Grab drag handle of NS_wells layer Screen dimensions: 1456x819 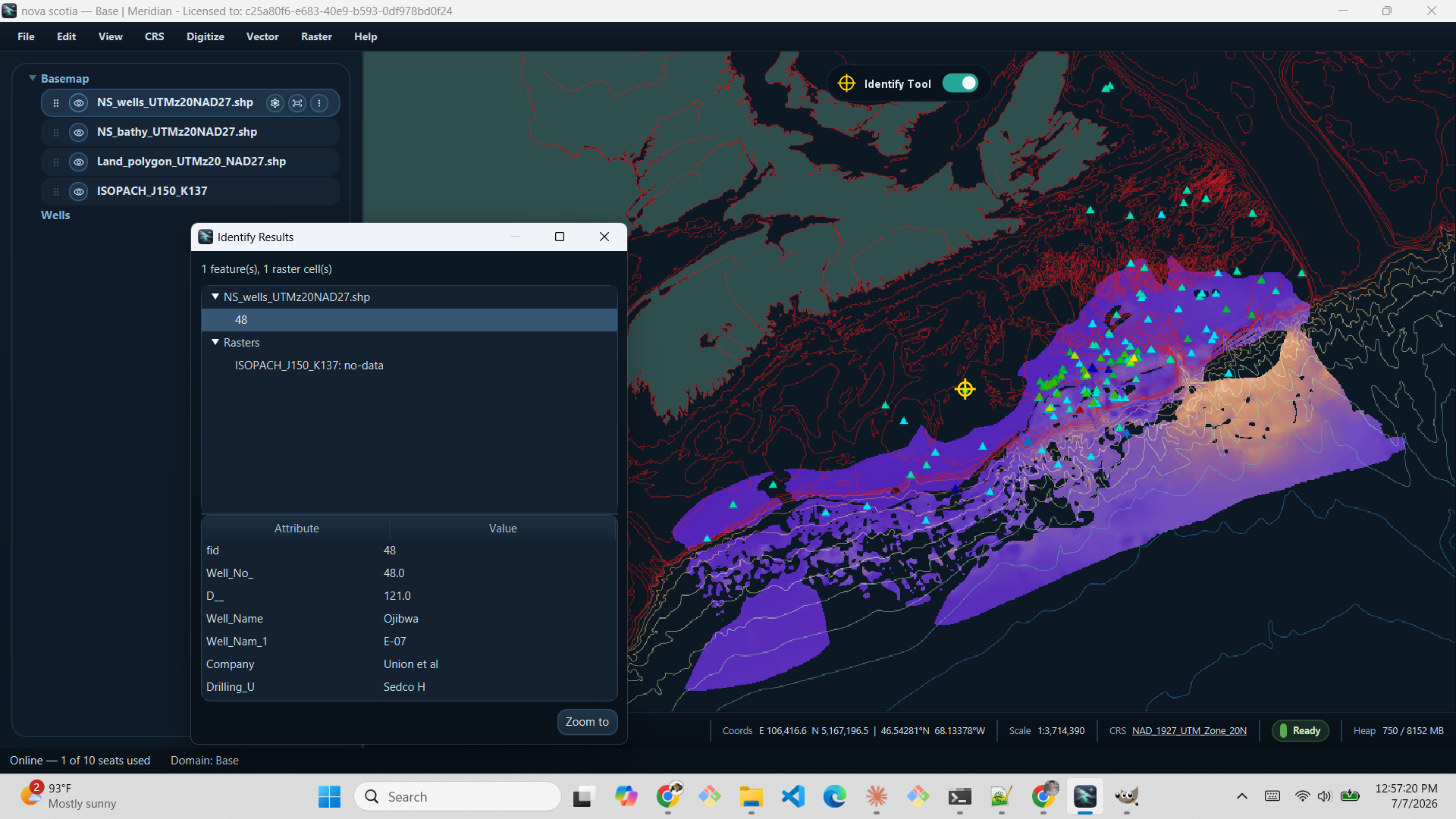(x=56, y=103)
